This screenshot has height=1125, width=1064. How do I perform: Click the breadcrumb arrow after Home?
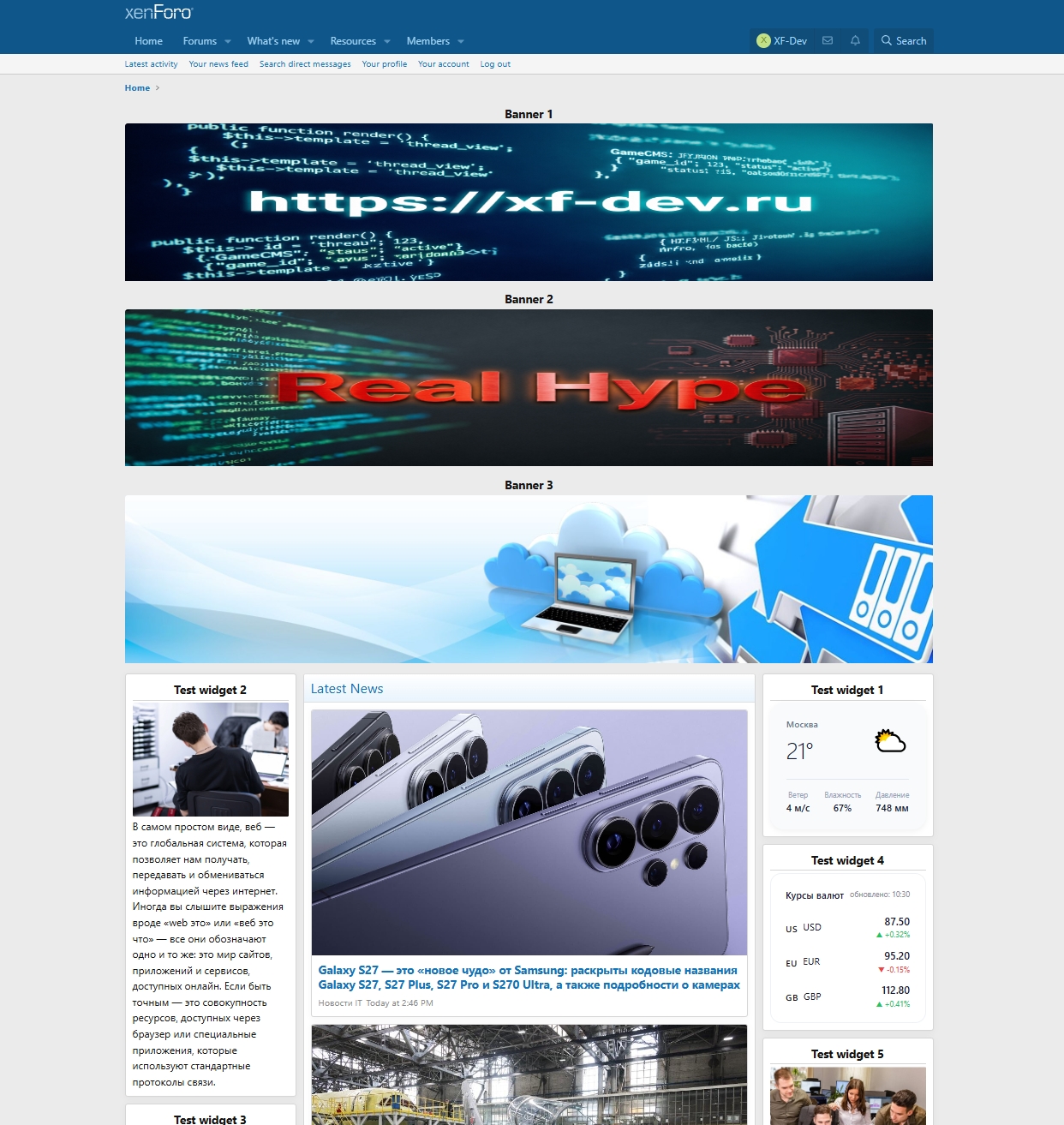pyautogui.click(x=158, y=87)
